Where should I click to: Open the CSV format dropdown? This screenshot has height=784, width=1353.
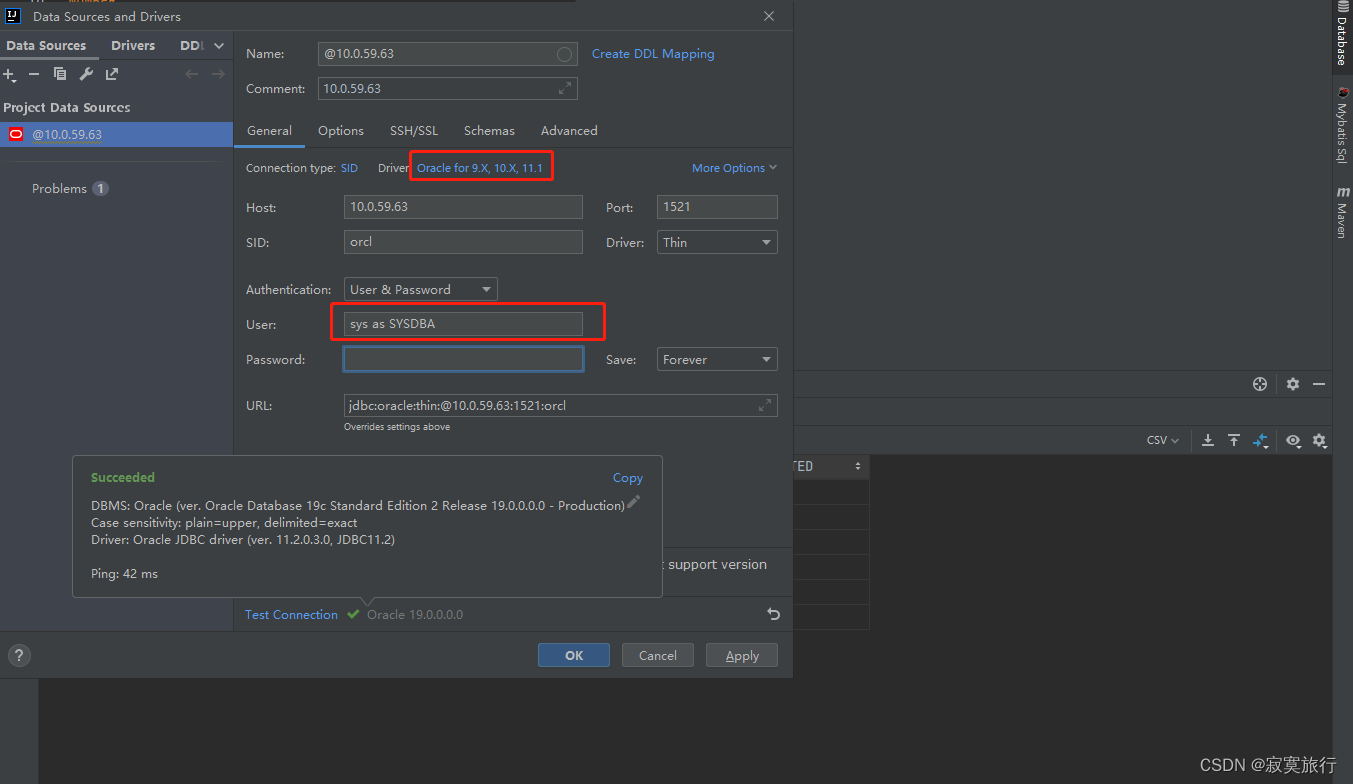pos(1163,440)
